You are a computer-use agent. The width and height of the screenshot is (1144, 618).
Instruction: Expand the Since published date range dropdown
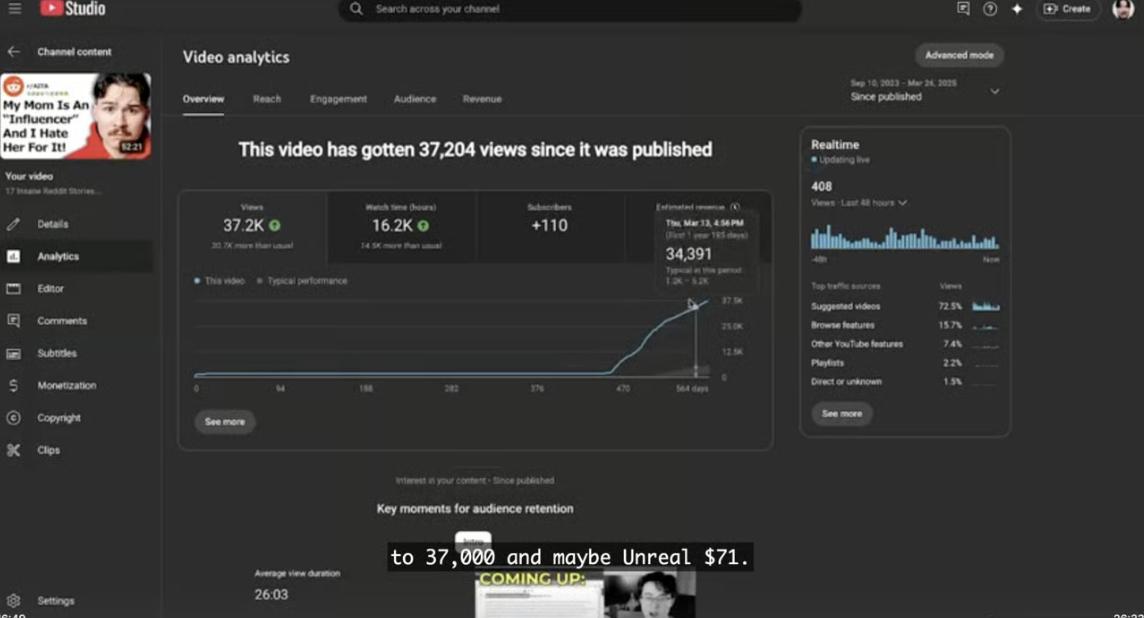coord(994,91)
